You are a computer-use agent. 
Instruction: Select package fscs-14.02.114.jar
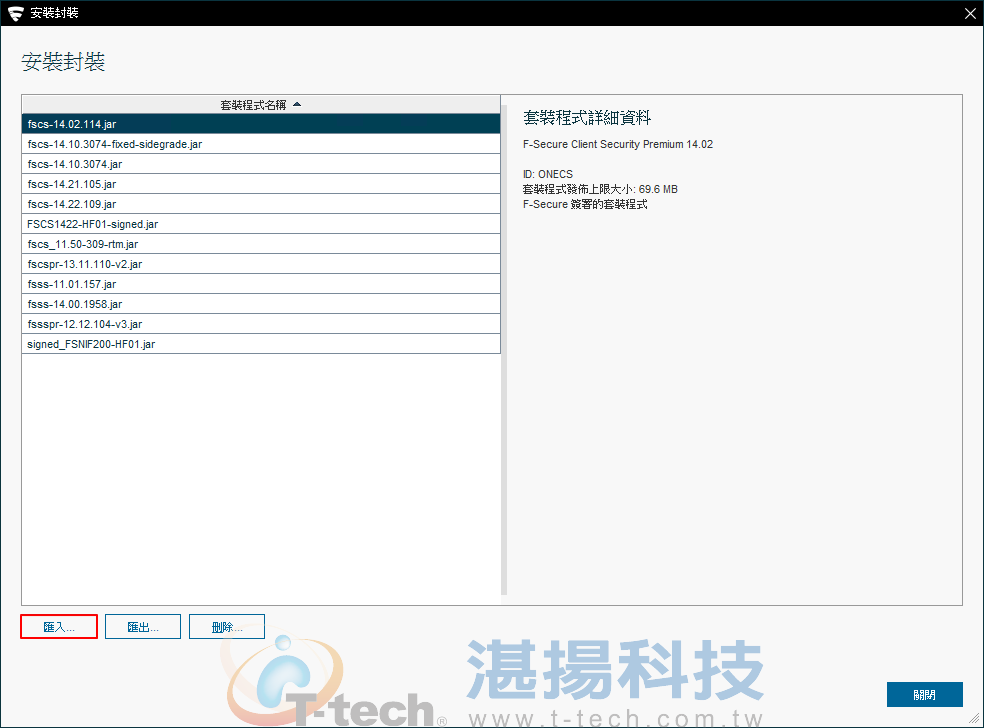click(261, 124)
